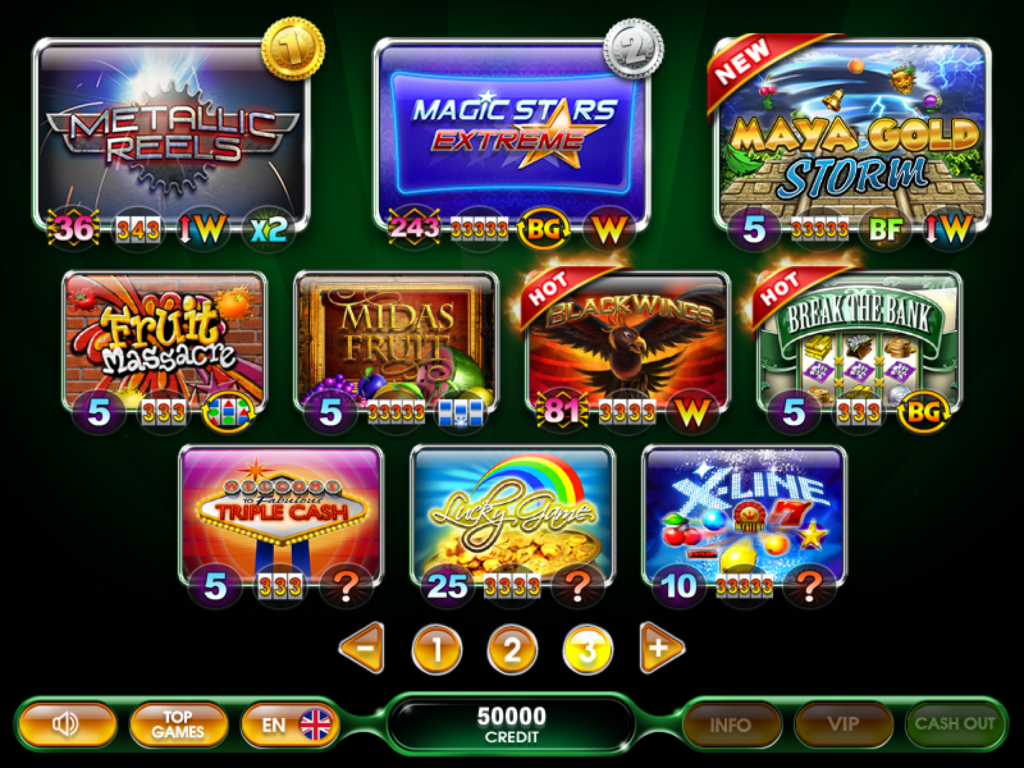
Task: Click the gold number 1 medal badge
Action: [293, 48]
